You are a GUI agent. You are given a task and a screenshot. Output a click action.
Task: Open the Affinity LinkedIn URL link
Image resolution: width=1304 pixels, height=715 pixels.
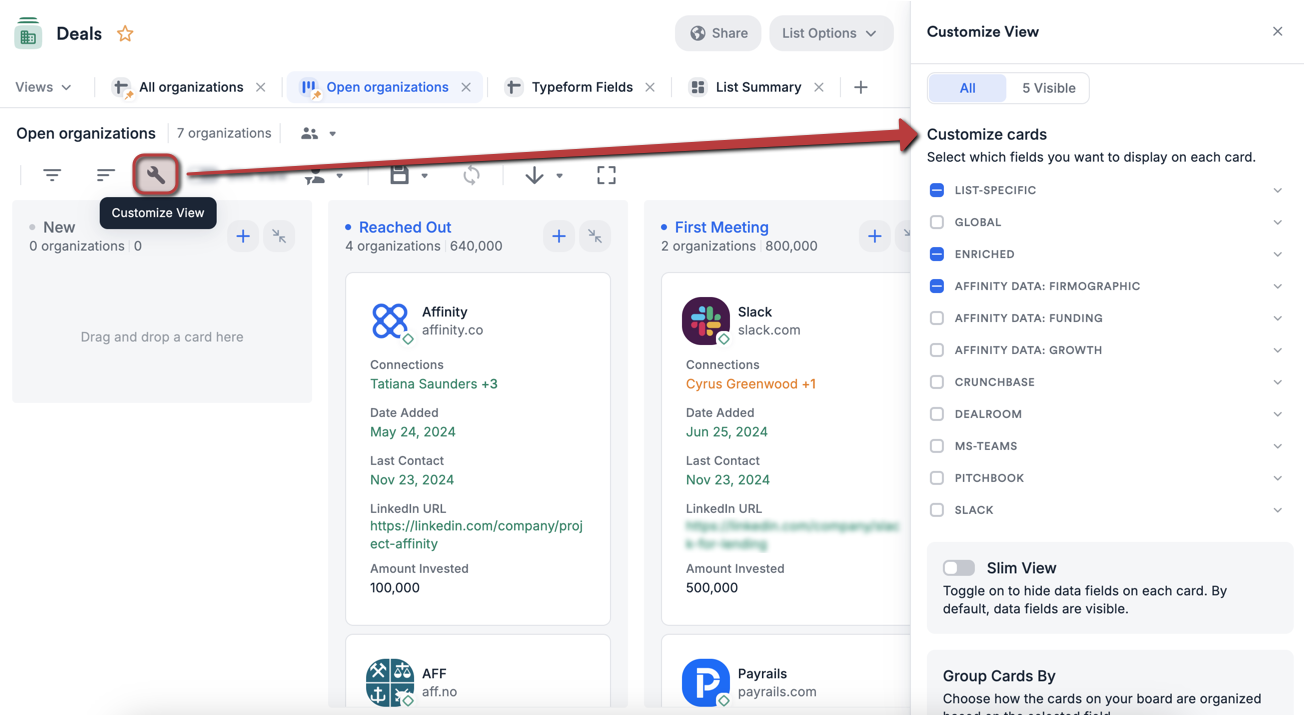(477, 525)
